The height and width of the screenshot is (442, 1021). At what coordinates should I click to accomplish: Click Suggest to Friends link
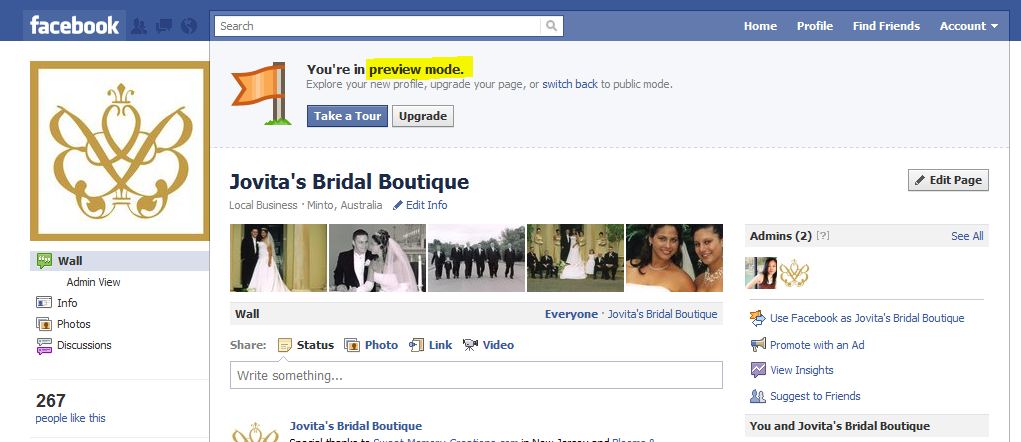tap(815, 396)
